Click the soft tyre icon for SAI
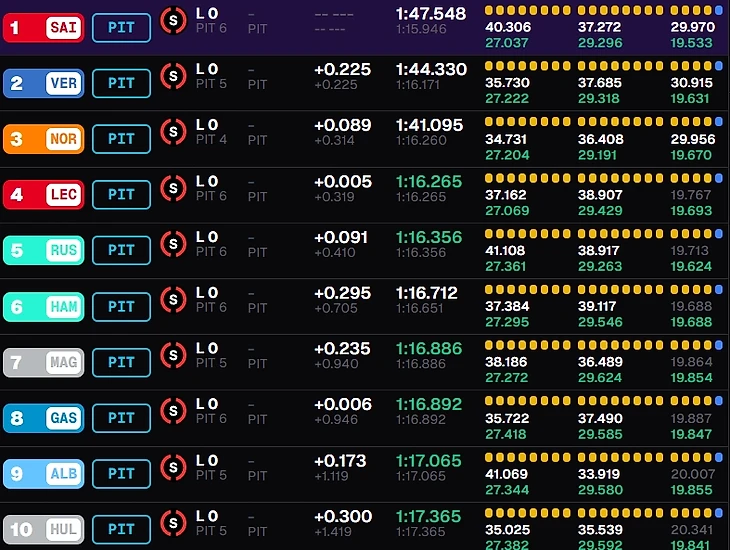The image size is (730, 550). point(173,20)
